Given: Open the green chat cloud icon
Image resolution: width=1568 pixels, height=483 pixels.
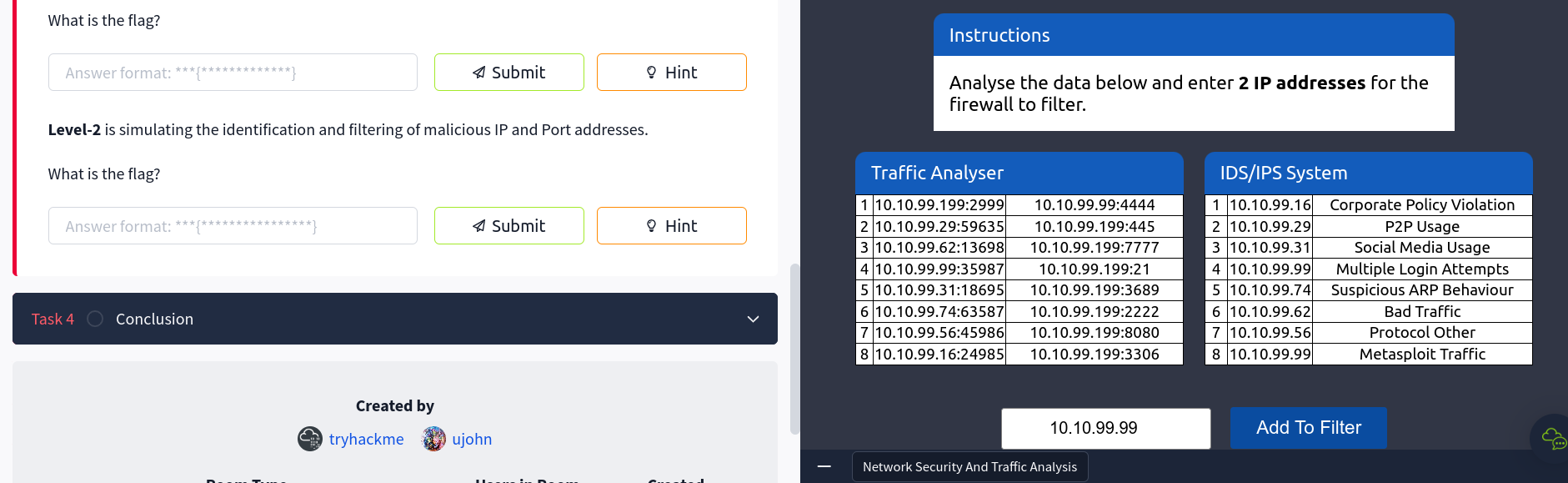Looking at the screenshot, I should (x=1554, y=438).
